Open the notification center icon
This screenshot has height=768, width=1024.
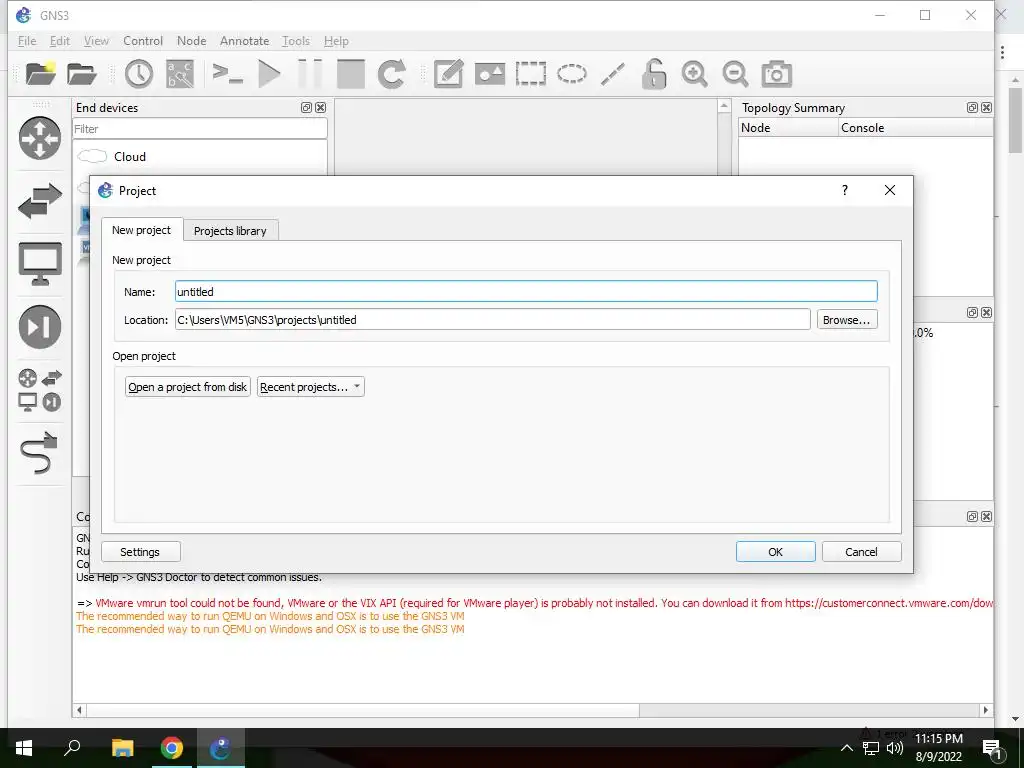point(992,748)
